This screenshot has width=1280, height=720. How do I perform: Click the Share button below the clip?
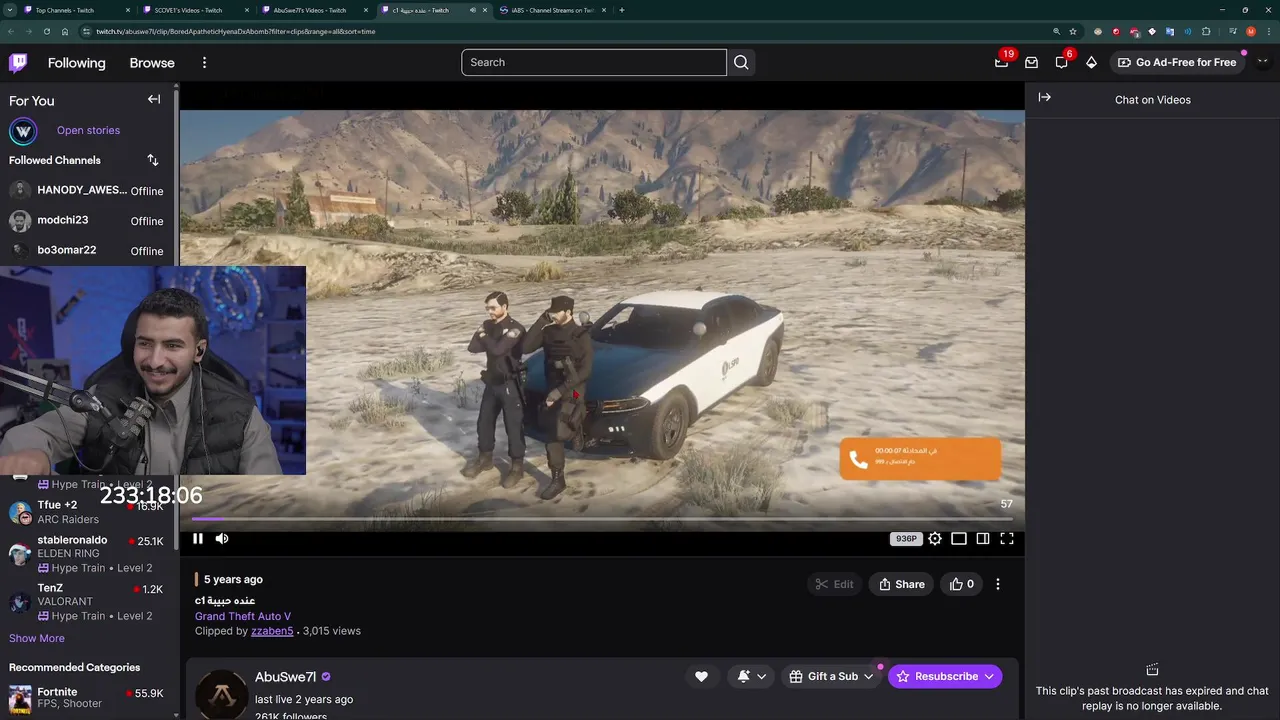pos(902,584)
